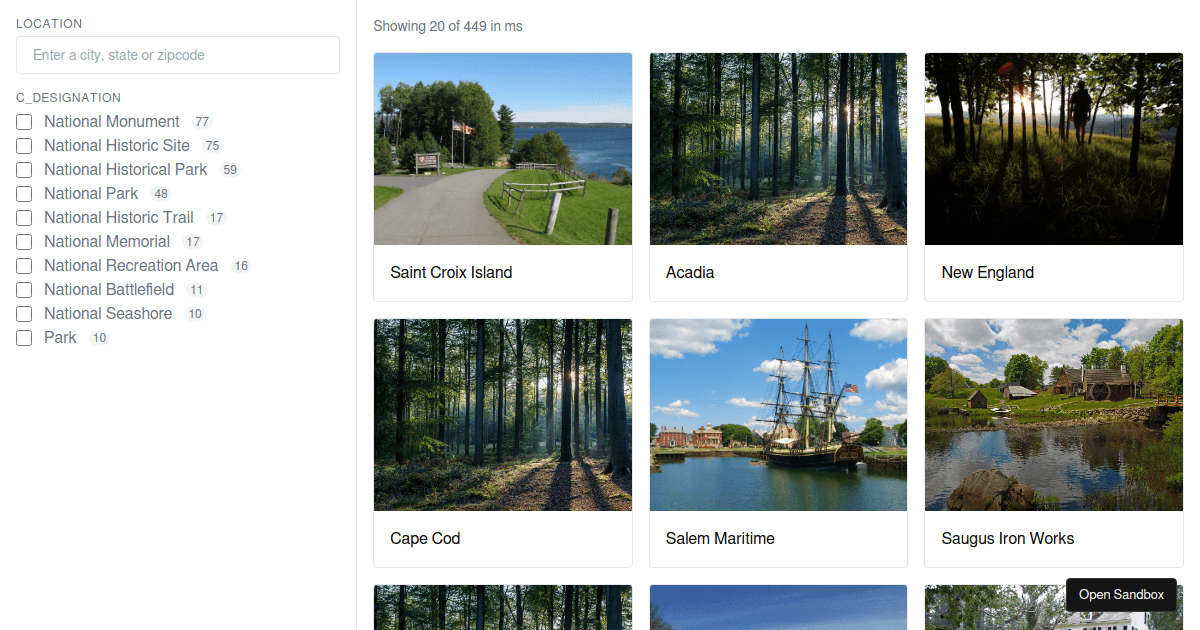1200x630 pixels.
Task: Click the C_DESIGNATION facet heading
Action: pyautogui.click(x=68, y=97)
